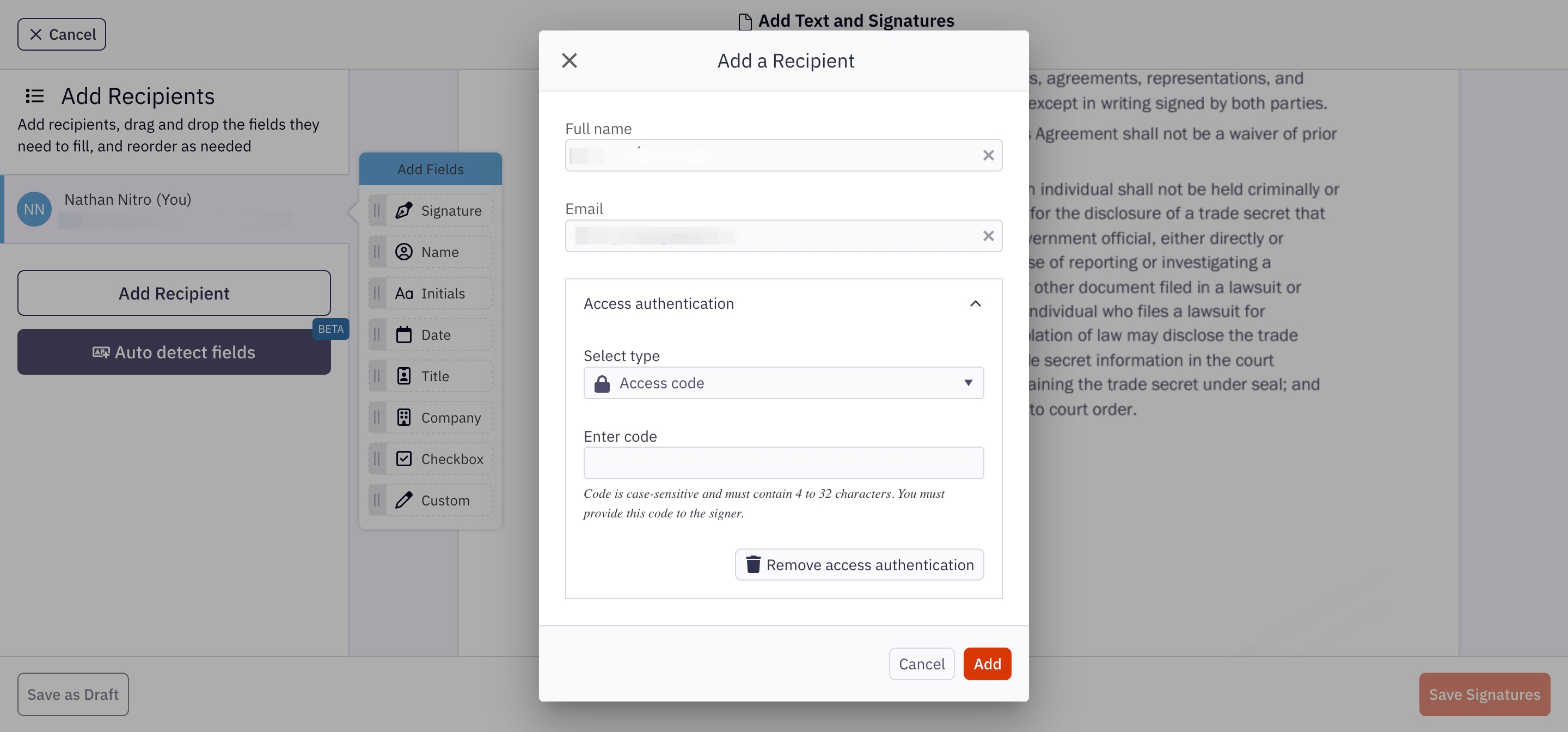1568x732 pixels.
Task: Click Remove access authentication
Action: 858,565
